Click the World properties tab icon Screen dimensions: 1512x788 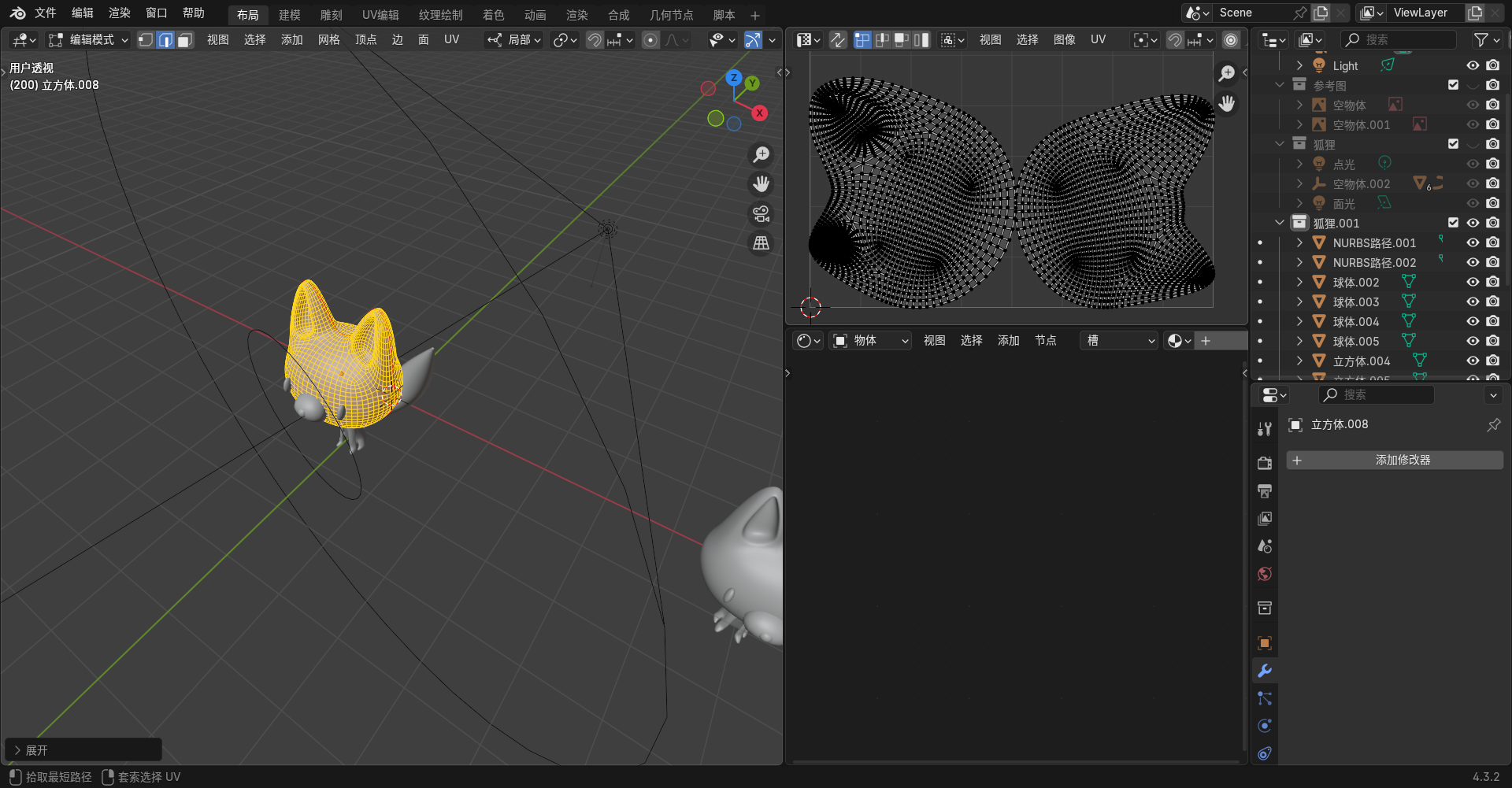coord(1265,574)
